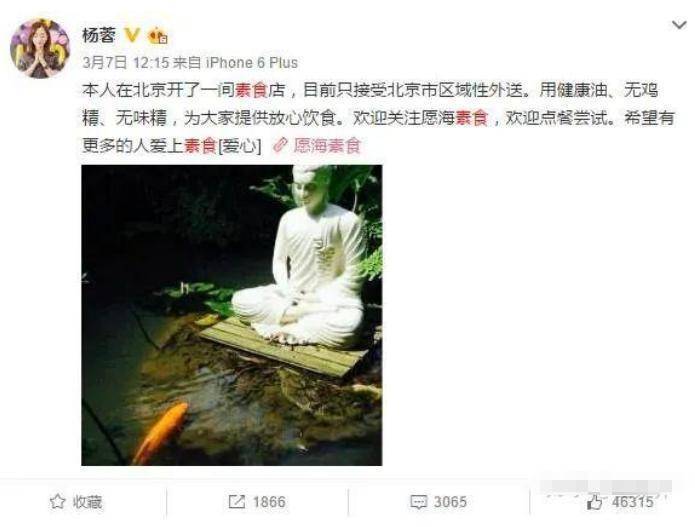Click the 收藏 favorite label

87,502
